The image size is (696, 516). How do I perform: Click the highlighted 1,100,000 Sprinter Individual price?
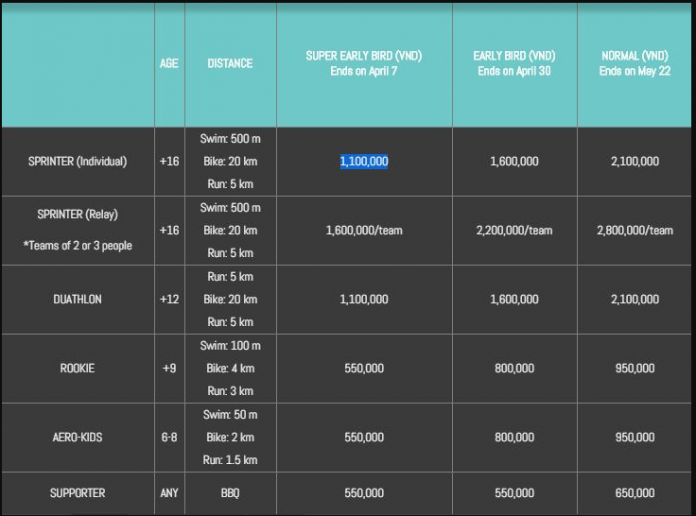pos(364,161)
